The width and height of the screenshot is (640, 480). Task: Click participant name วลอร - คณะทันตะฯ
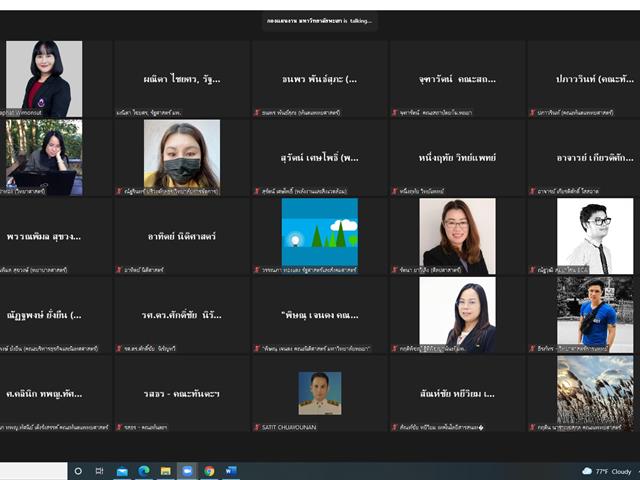coord(182,394)
